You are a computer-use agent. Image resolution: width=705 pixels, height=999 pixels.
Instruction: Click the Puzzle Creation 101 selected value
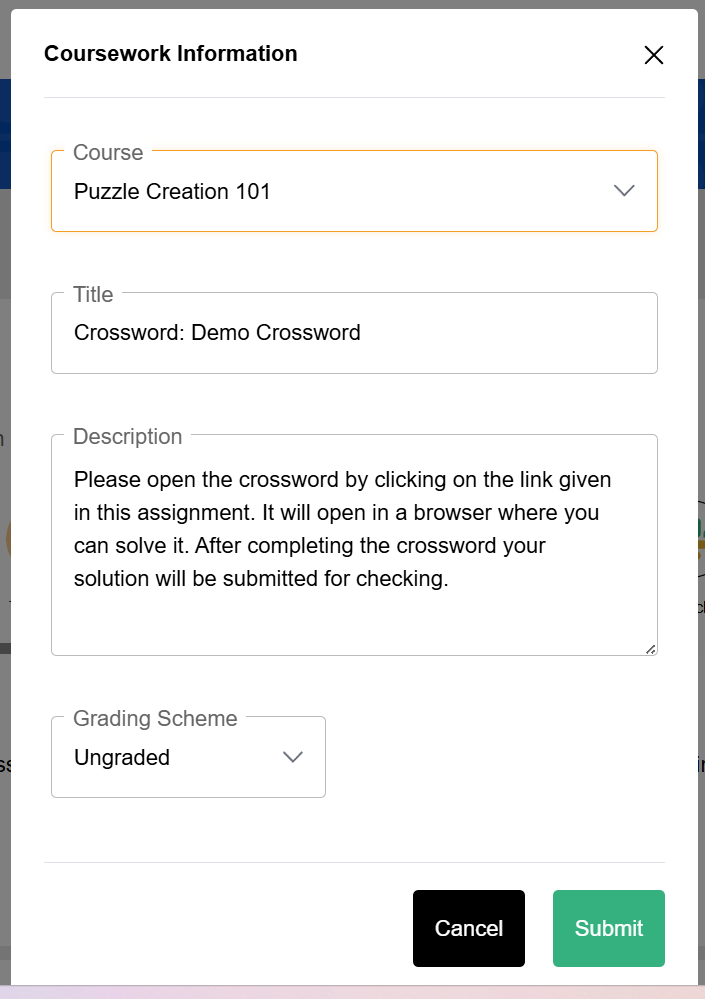(x=172, y=191)
